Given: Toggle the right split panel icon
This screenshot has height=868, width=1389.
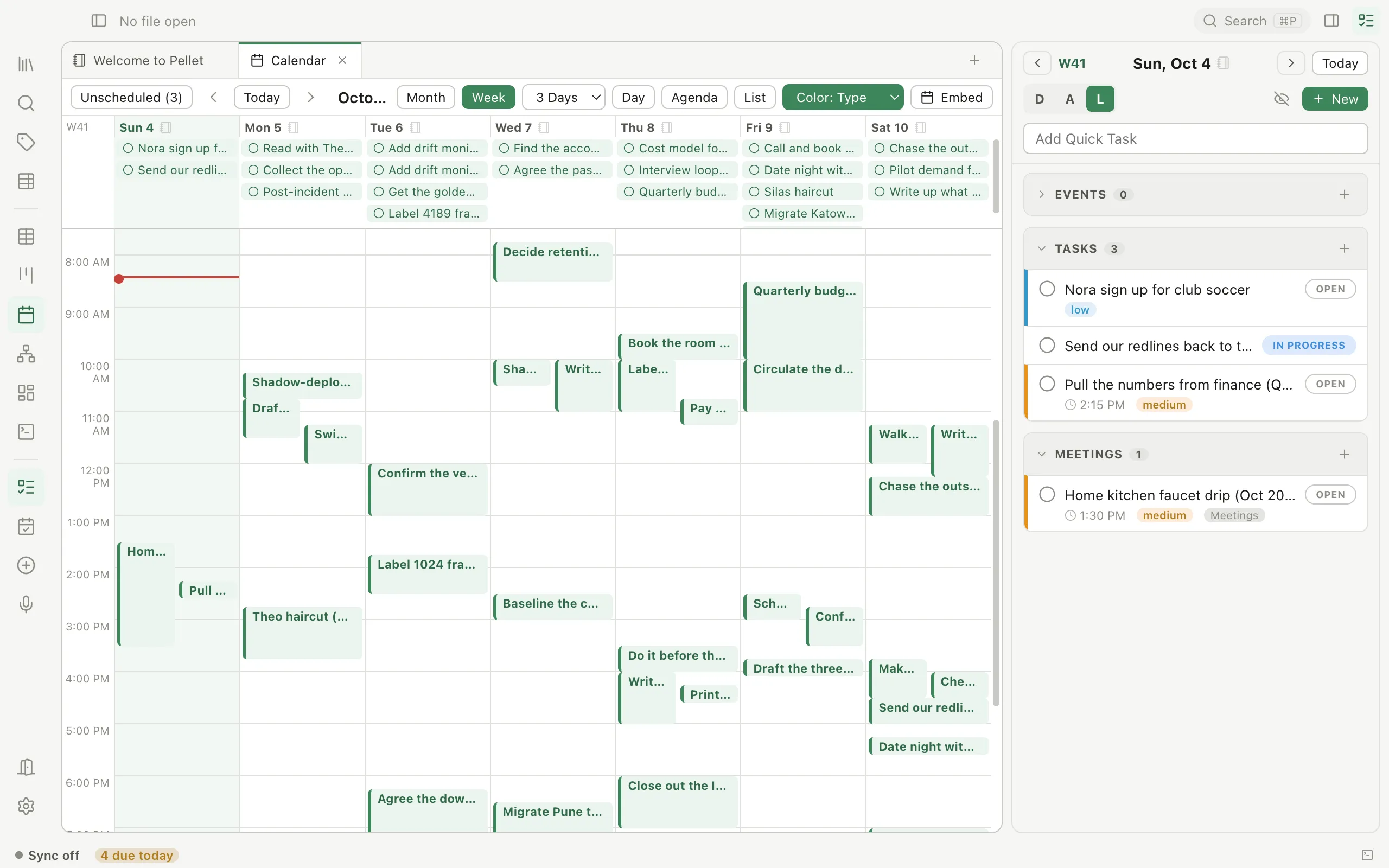Looking at the screenshot, I should [1331, 21].
